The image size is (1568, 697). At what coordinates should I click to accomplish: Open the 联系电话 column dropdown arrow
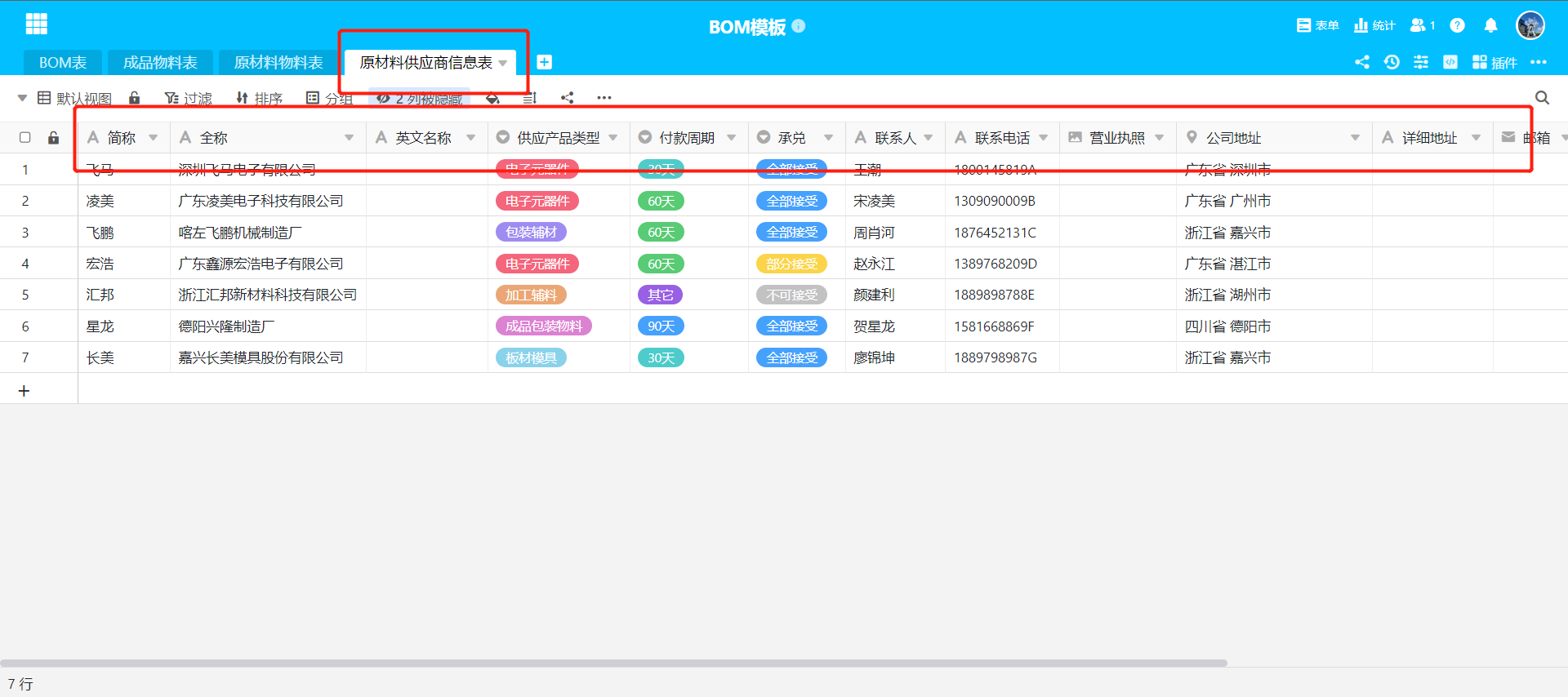point(1044,137)
